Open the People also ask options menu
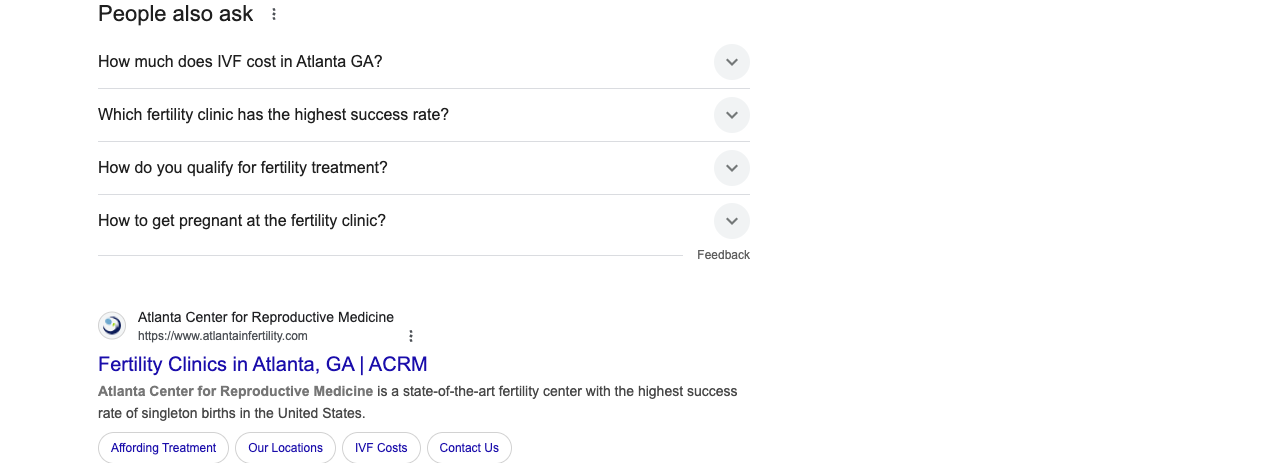Image resolution: width=1280 pixels, height=463 pixels. (274, 14)
